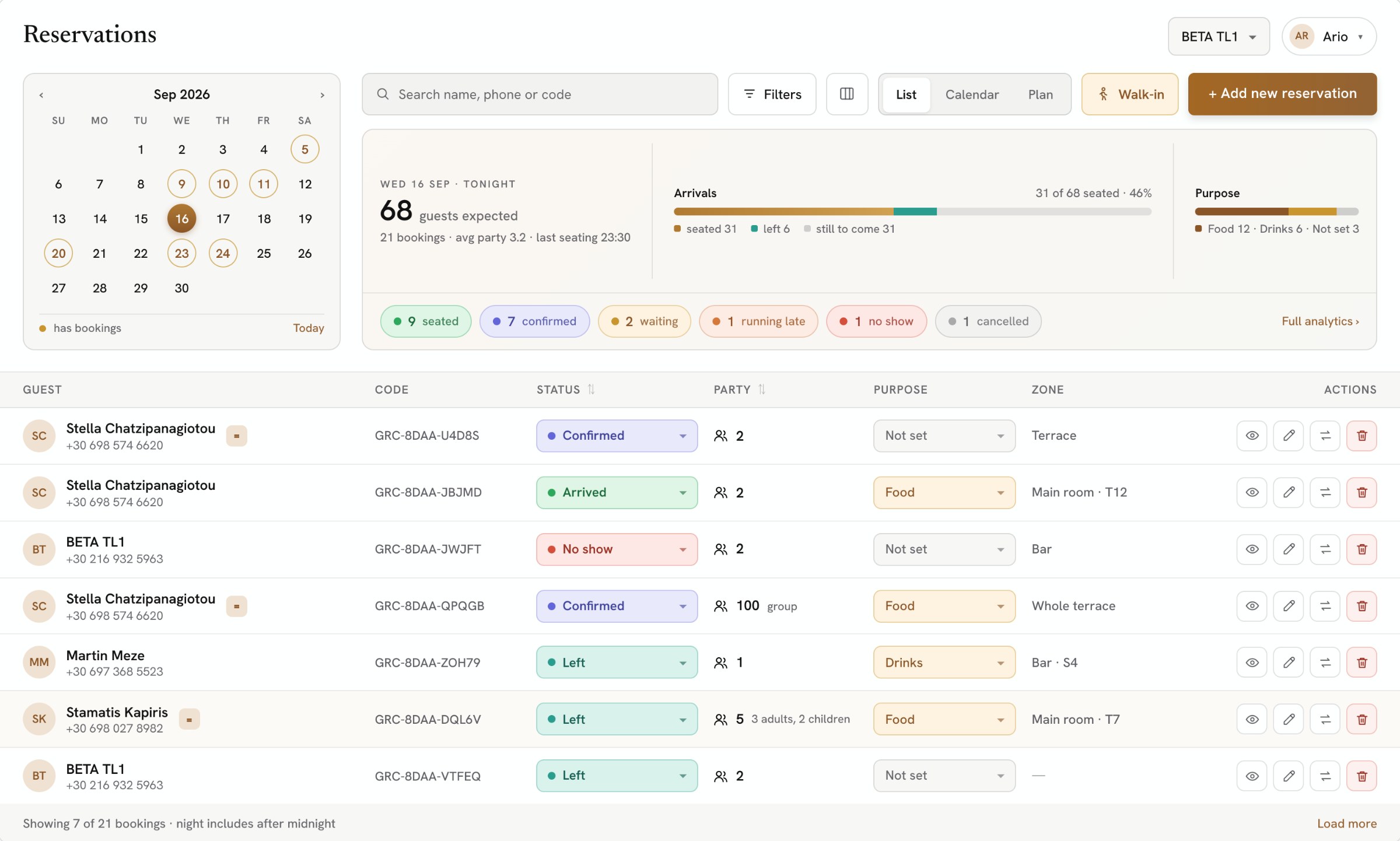
Task: Open transfer icon for BETA TL1 No show row
Action: coord(1325,549)
